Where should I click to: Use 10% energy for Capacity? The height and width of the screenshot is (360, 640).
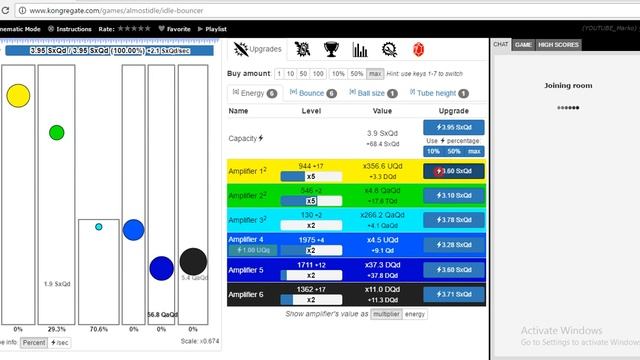[x=433, y=151]
